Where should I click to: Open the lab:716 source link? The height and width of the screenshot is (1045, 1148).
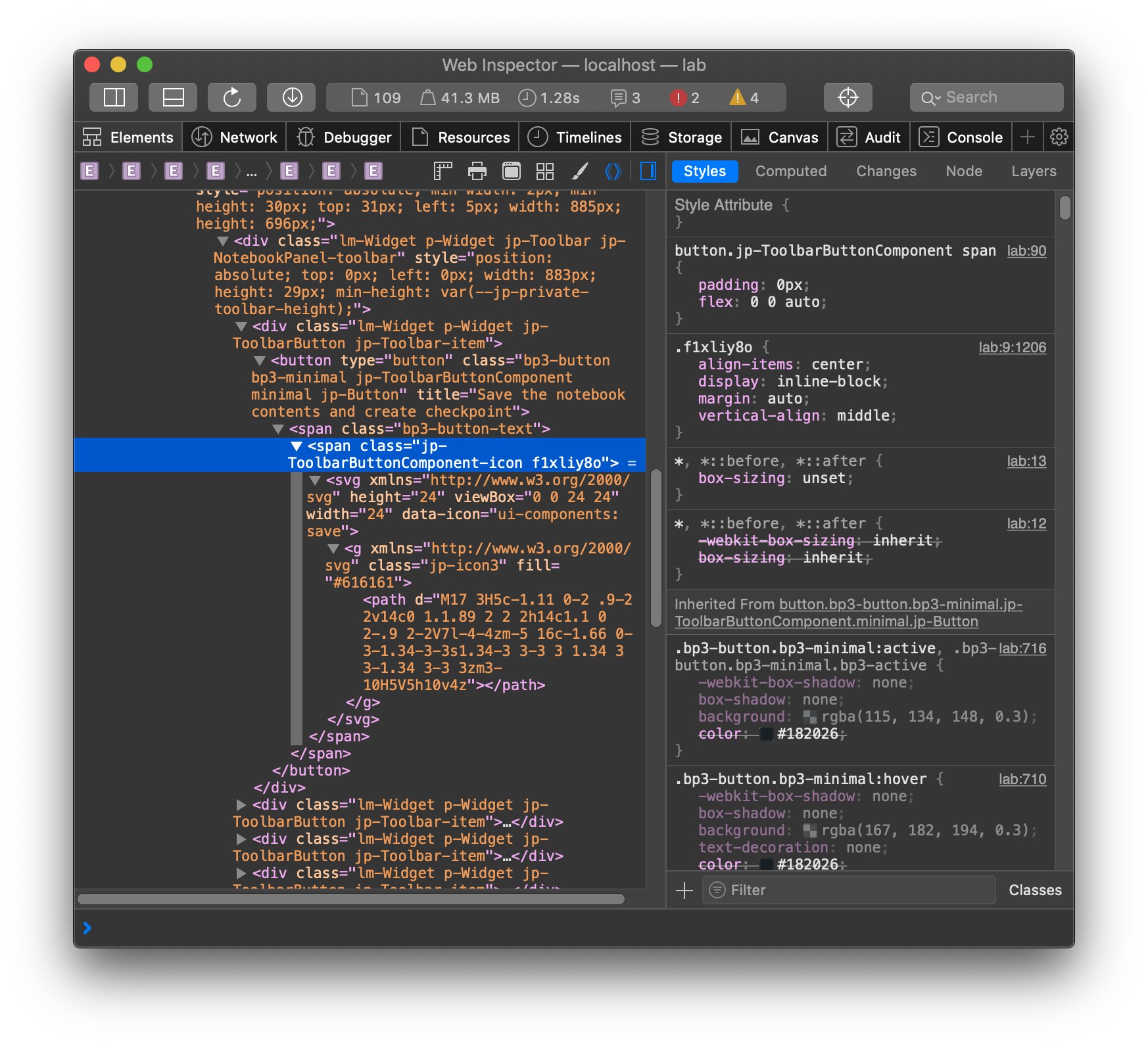point(1022,649)
